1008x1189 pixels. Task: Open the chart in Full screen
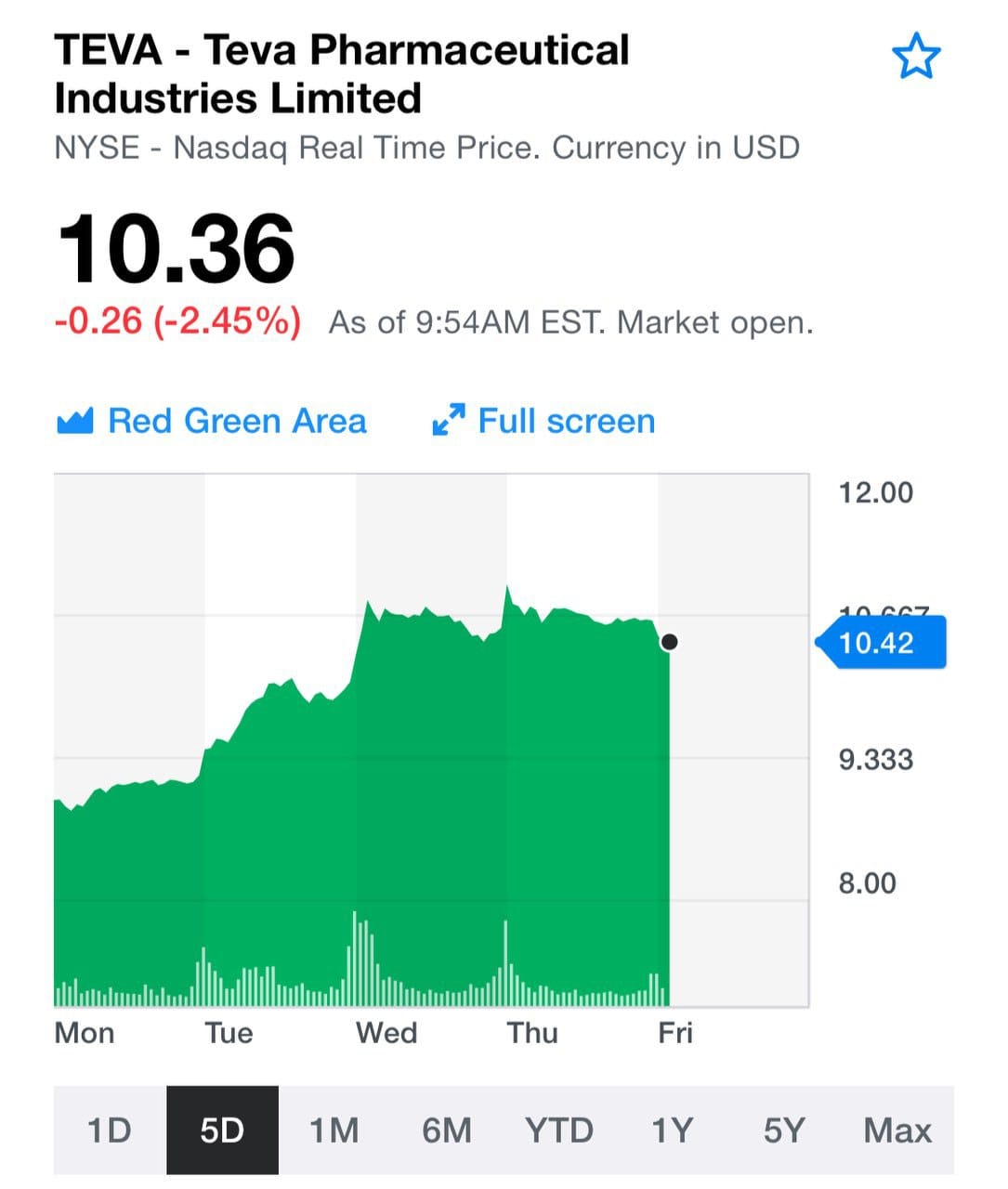coord(543,421)
